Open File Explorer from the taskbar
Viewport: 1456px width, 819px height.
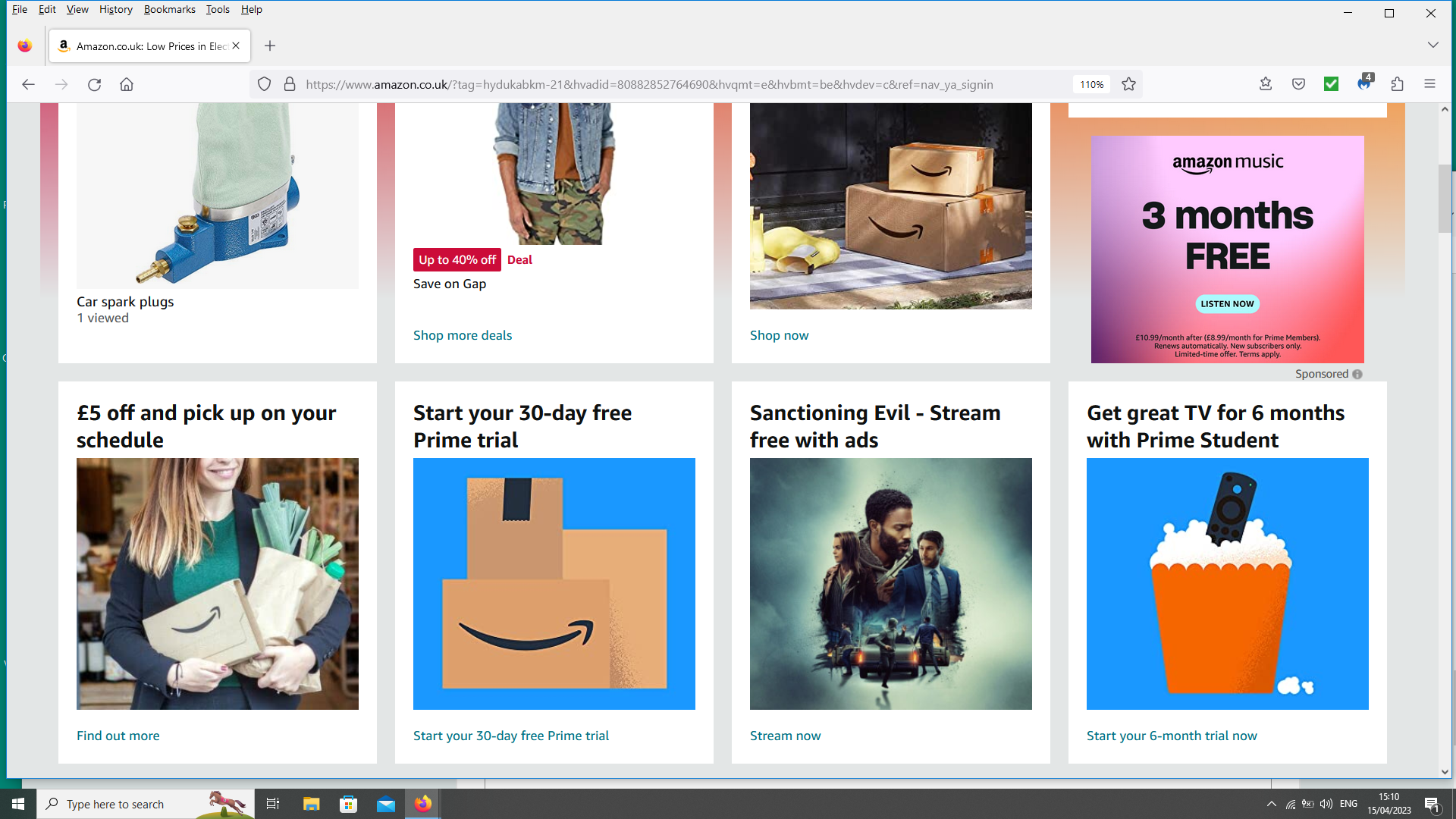pos(312,804)
